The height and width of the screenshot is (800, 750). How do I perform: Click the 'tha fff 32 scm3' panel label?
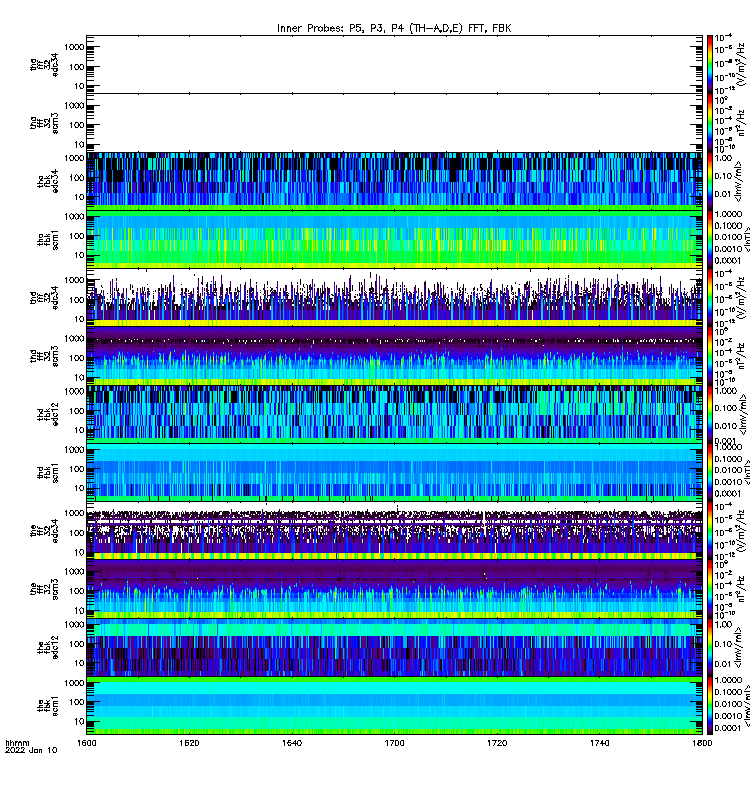pyautogui.click(x=44, y=123)
